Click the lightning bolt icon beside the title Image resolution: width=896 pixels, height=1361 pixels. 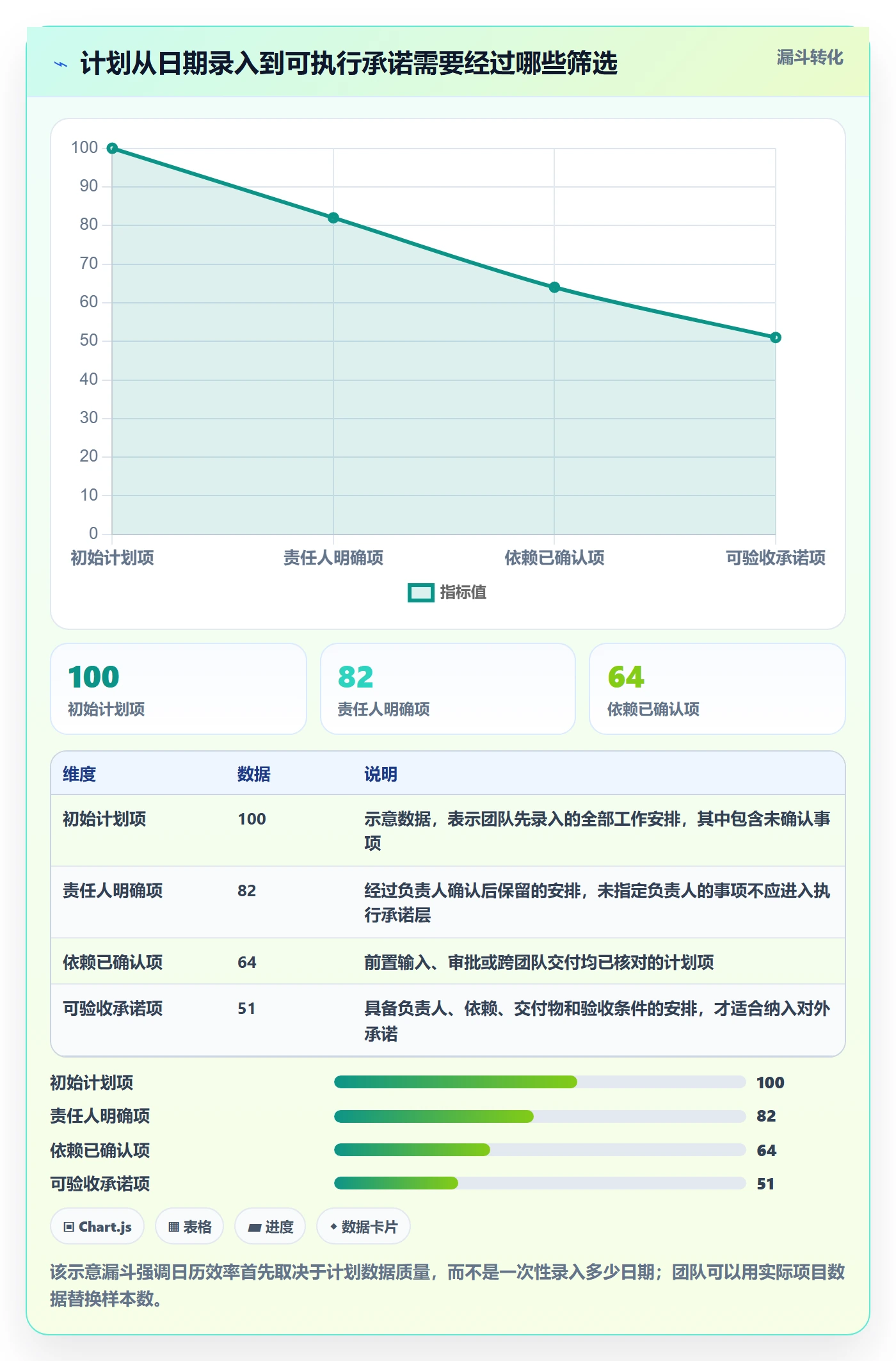(x=61, y=64)
